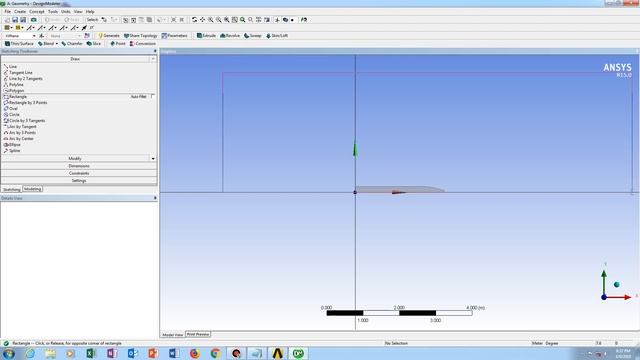Select the Spline tool

(12, 151)
